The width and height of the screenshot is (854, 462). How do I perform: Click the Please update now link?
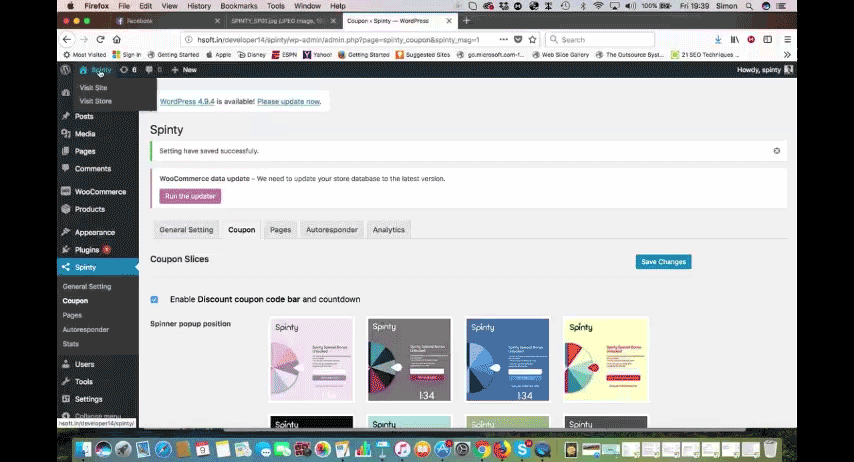(288, 101)
